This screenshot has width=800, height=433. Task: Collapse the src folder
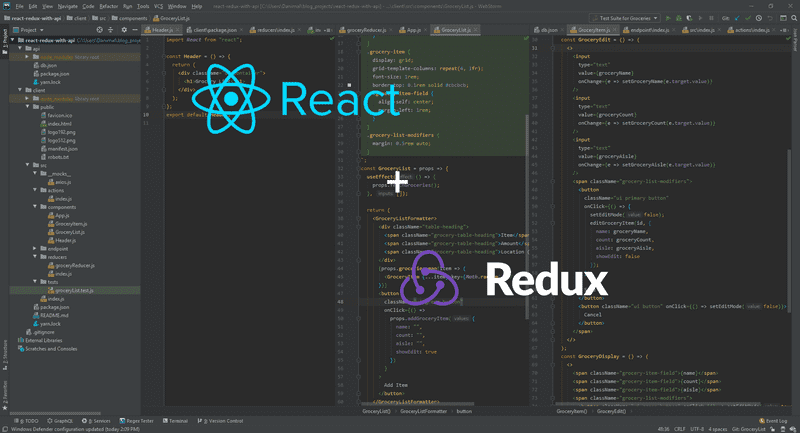[28, 165]
